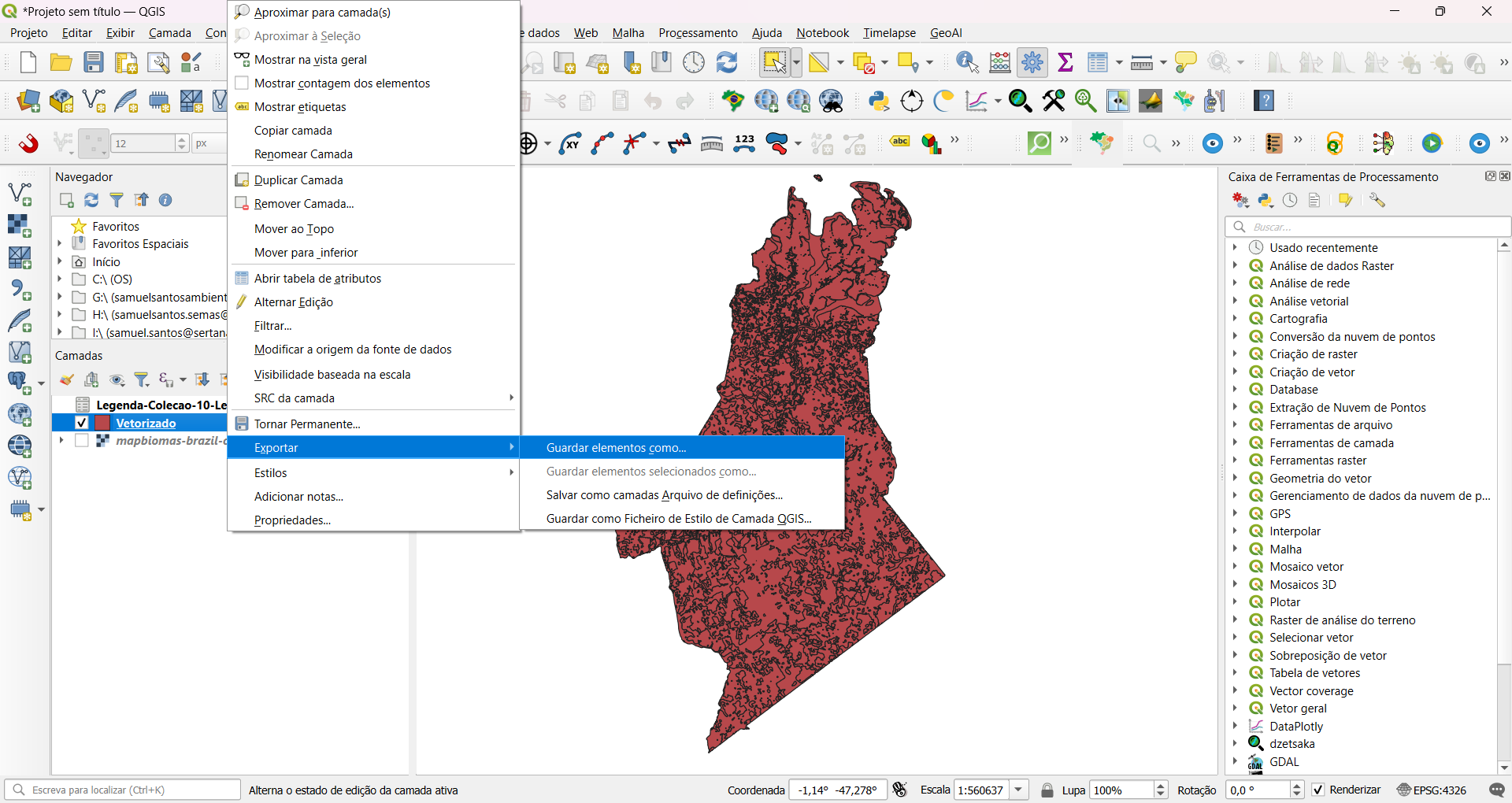
Task: Click the Refresh map canvas icon
Action: tap(726, 62)
